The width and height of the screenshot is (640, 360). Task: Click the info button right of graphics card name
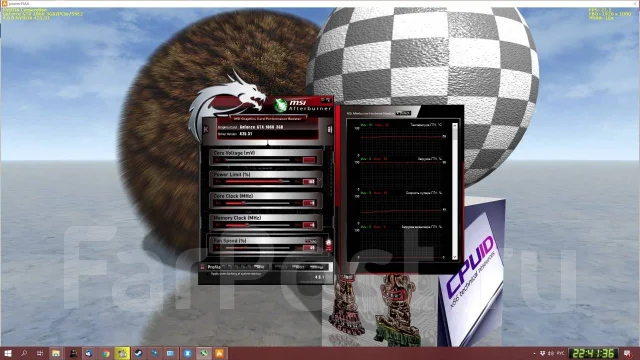330,129
